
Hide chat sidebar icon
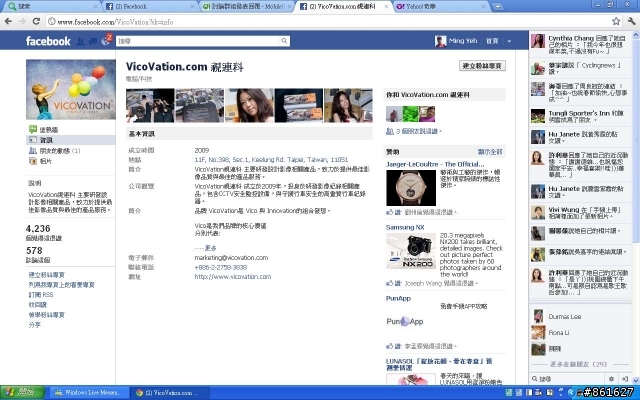pyautogui.click(x=624, y=379)
